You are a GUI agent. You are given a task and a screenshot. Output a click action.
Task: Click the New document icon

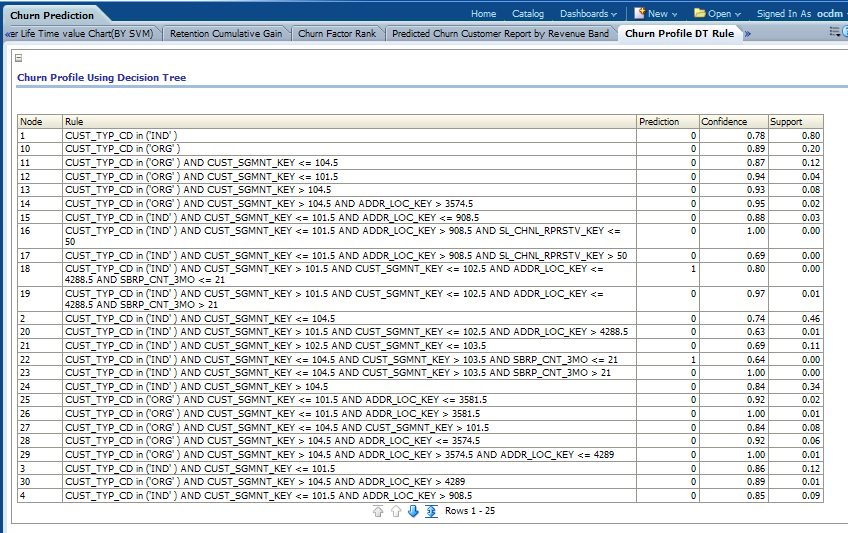click(640, 13)
